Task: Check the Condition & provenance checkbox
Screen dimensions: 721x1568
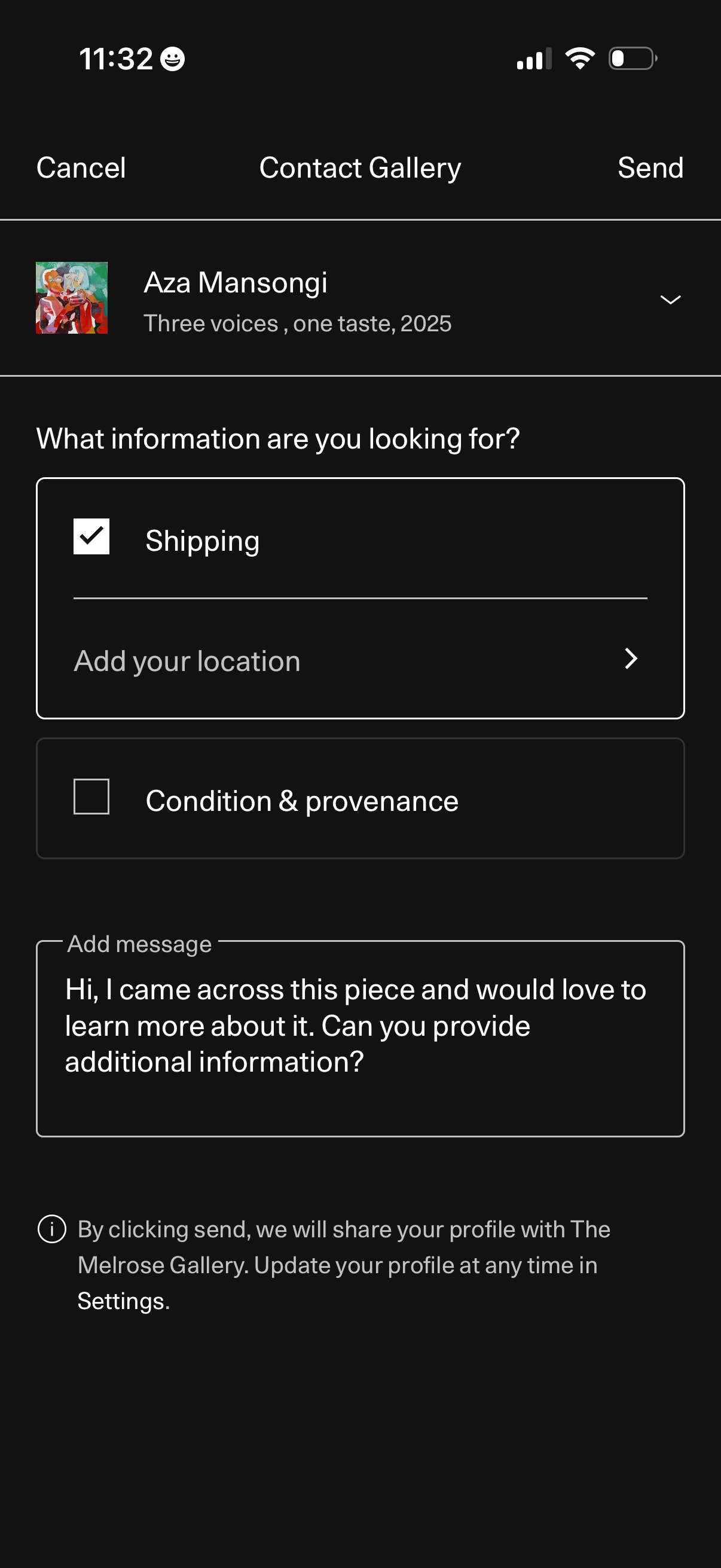Action: click(91, 797)
